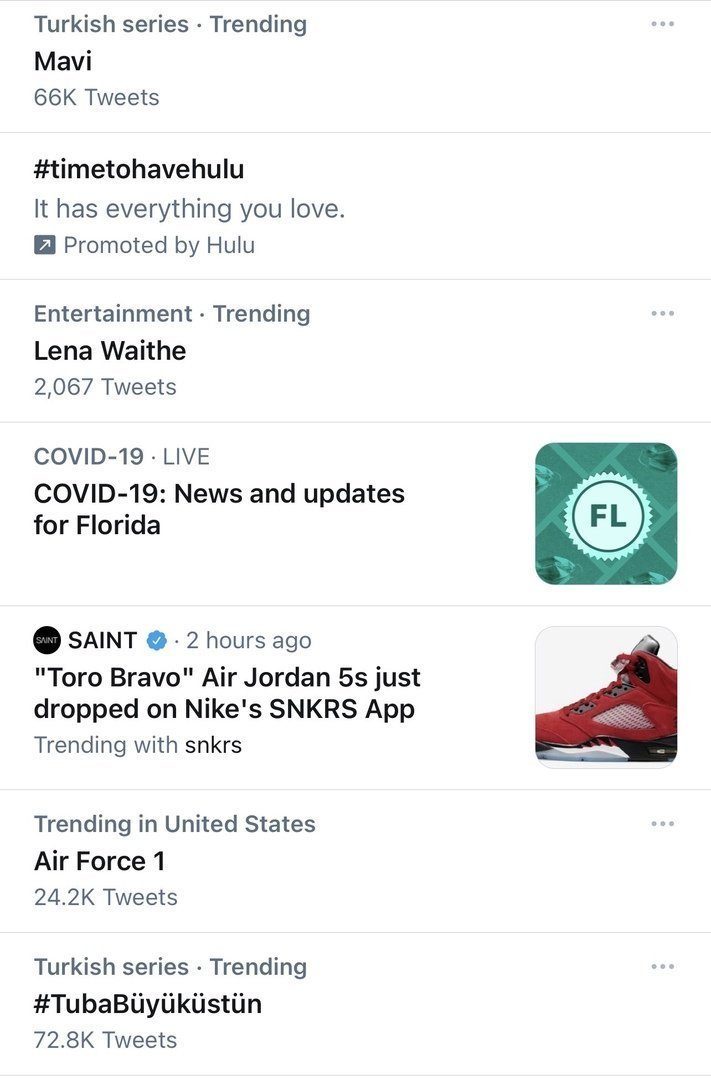Tap the promoted arrow icon beside Hulu
This screenshot has width=711, height=1080.
click(x=44, y=246)
